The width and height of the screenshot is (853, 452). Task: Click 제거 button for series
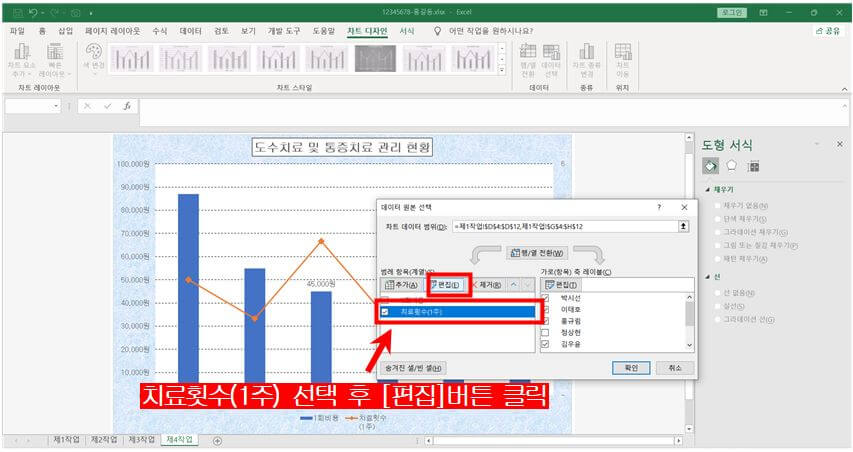487,284
